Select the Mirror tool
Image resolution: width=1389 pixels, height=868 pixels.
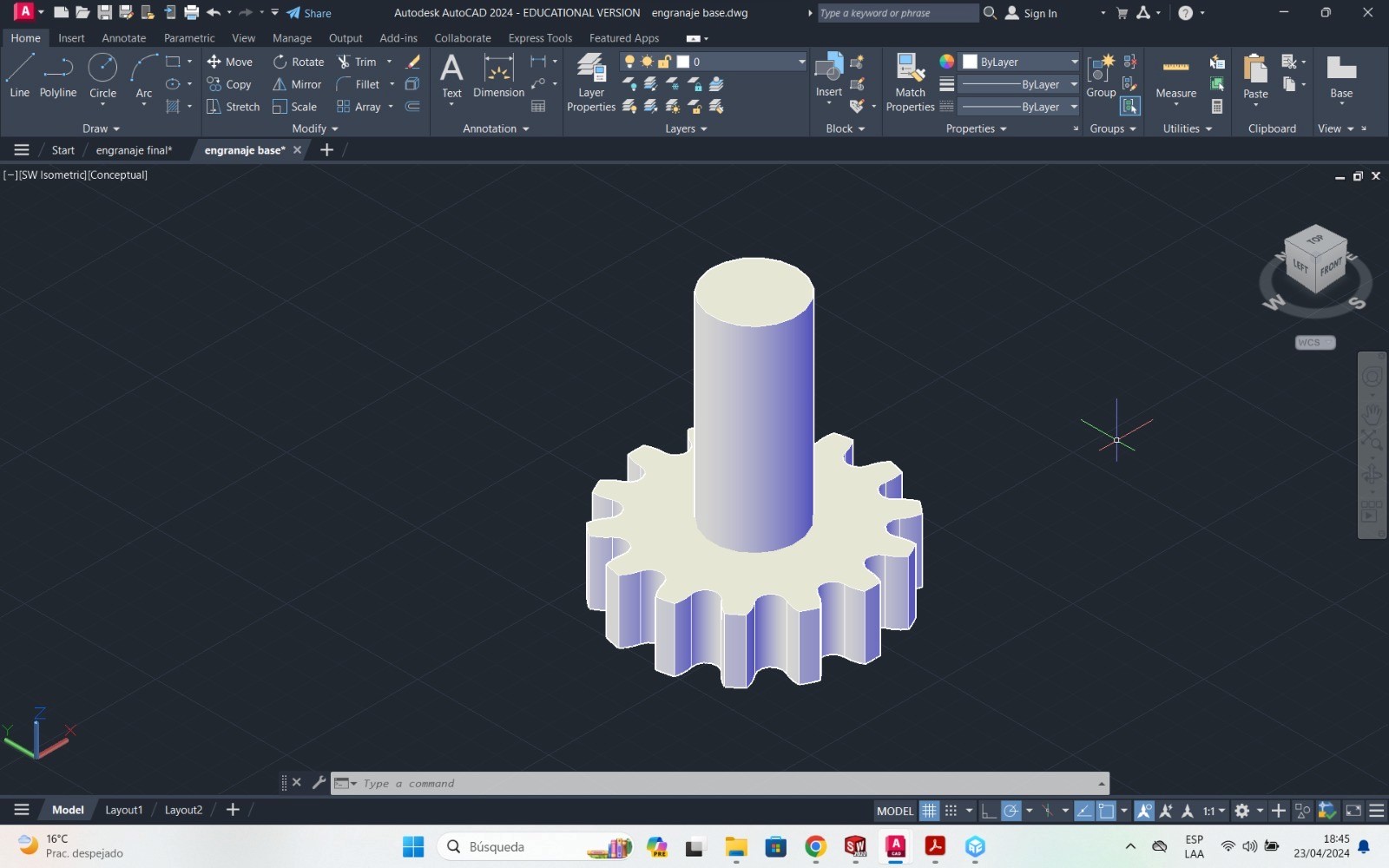[x=297, y=84]
